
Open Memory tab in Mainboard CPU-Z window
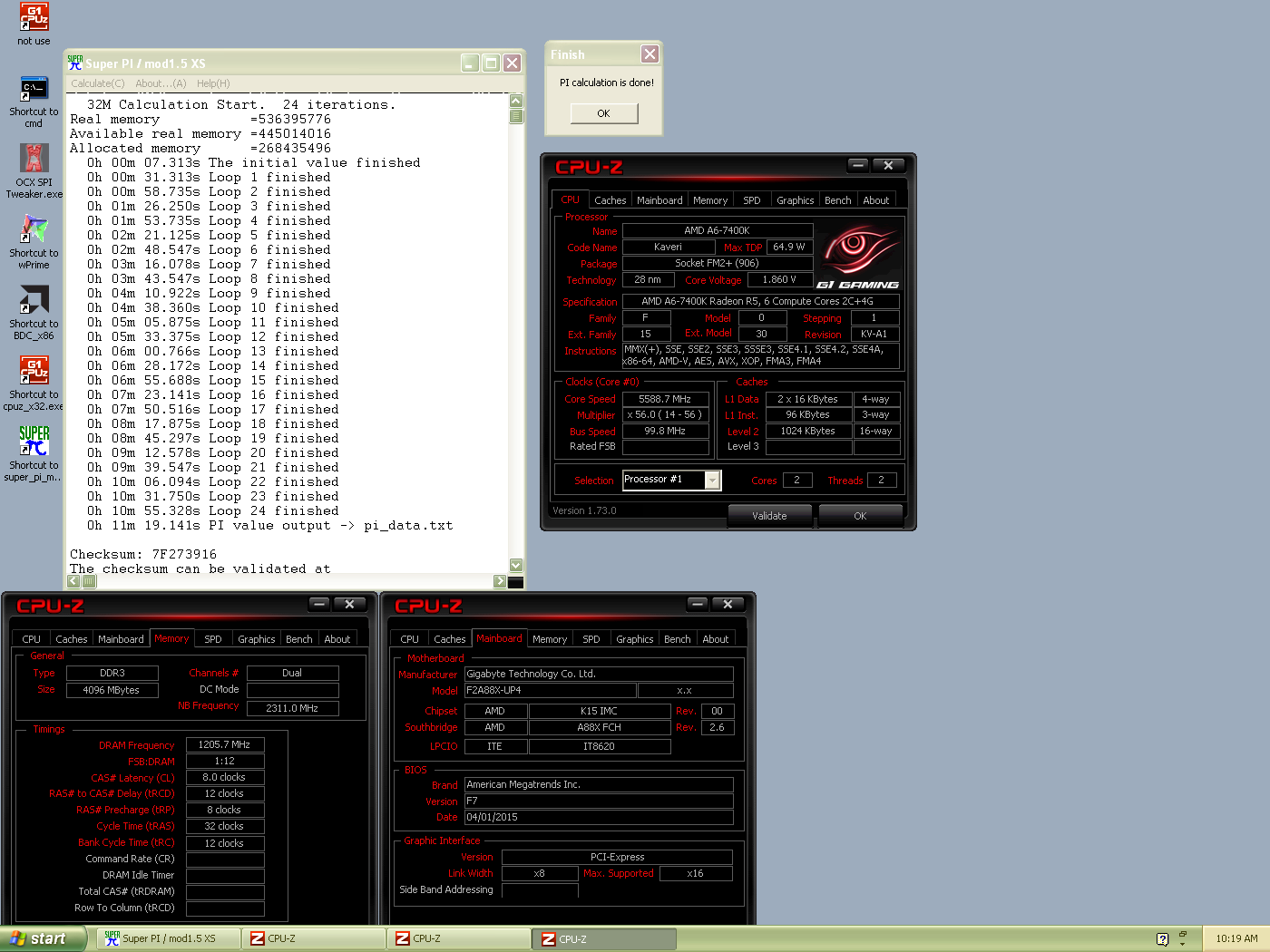(550, 639)
